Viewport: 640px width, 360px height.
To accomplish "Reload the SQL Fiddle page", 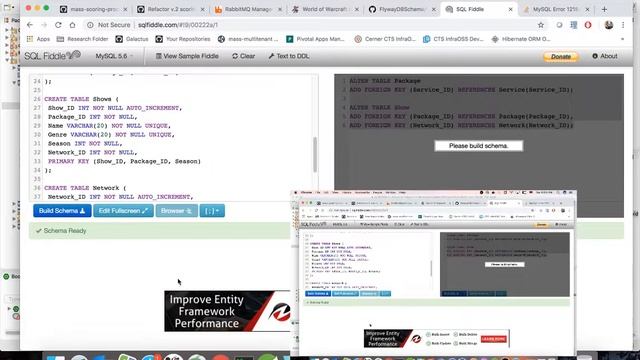I will point(58,25).
